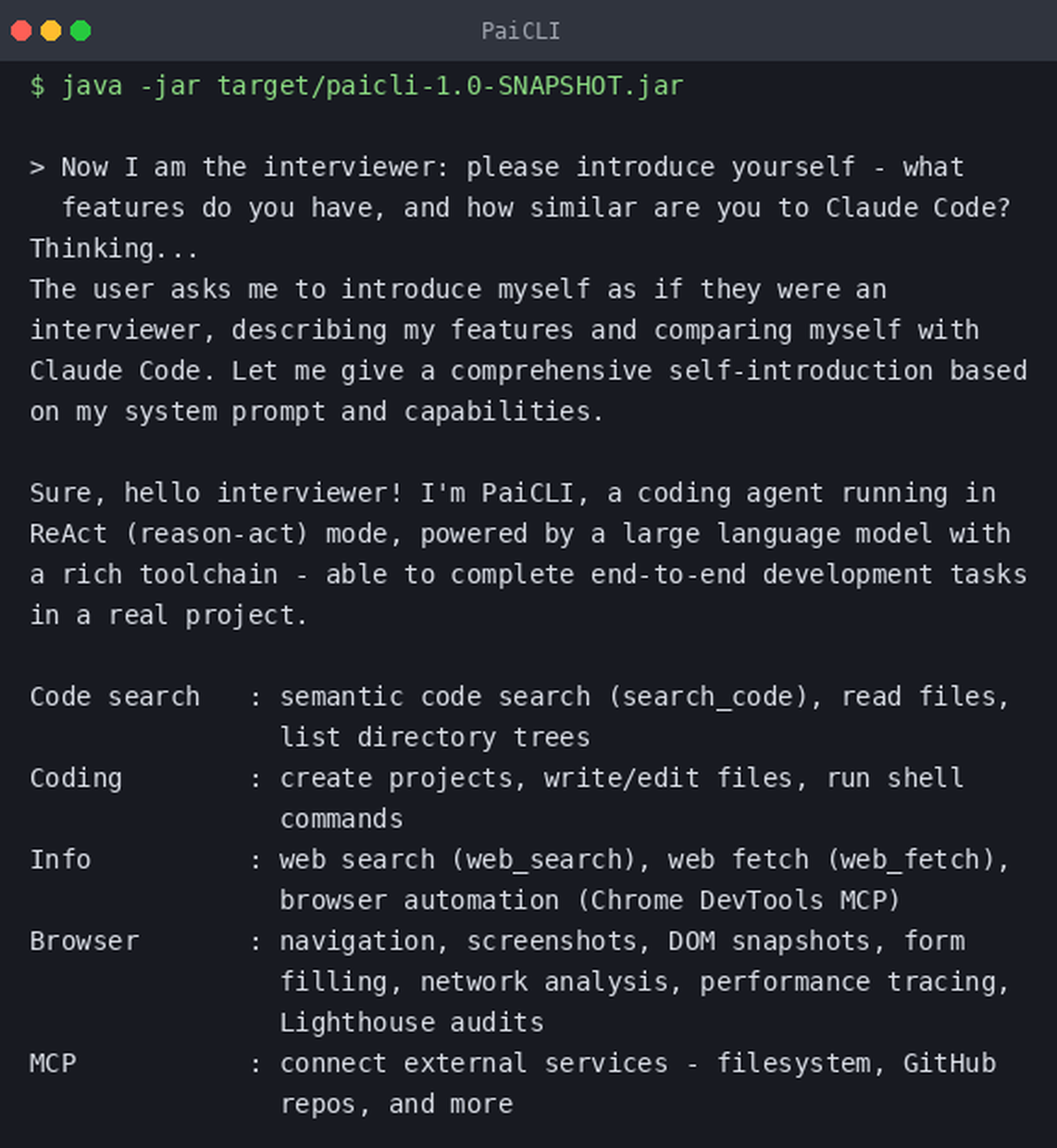Image resolution: width=1057 pixels, height=1148 pixels.
Task: Click the dollar sign shell prompt
Action: 37,86
